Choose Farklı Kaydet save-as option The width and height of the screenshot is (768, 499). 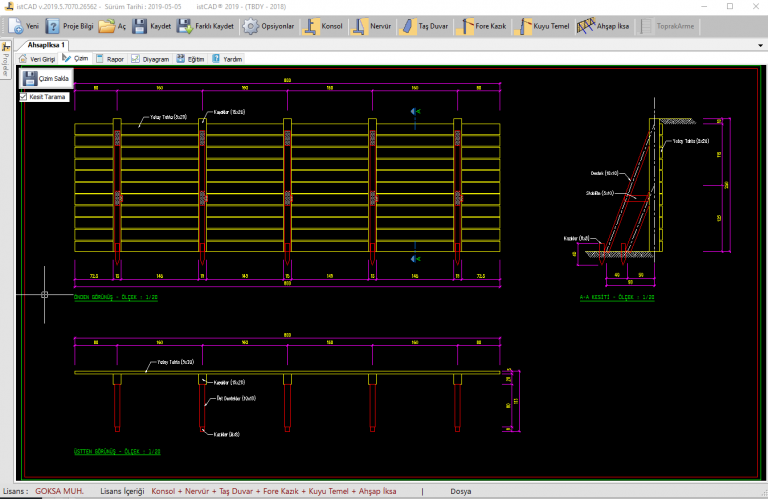[207, 27]
